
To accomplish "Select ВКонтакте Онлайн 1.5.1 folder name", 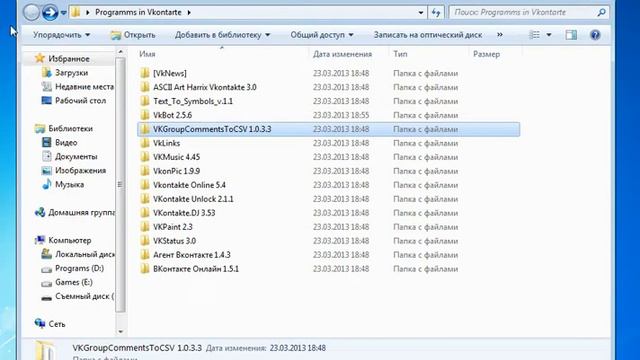I will point(196,269).
